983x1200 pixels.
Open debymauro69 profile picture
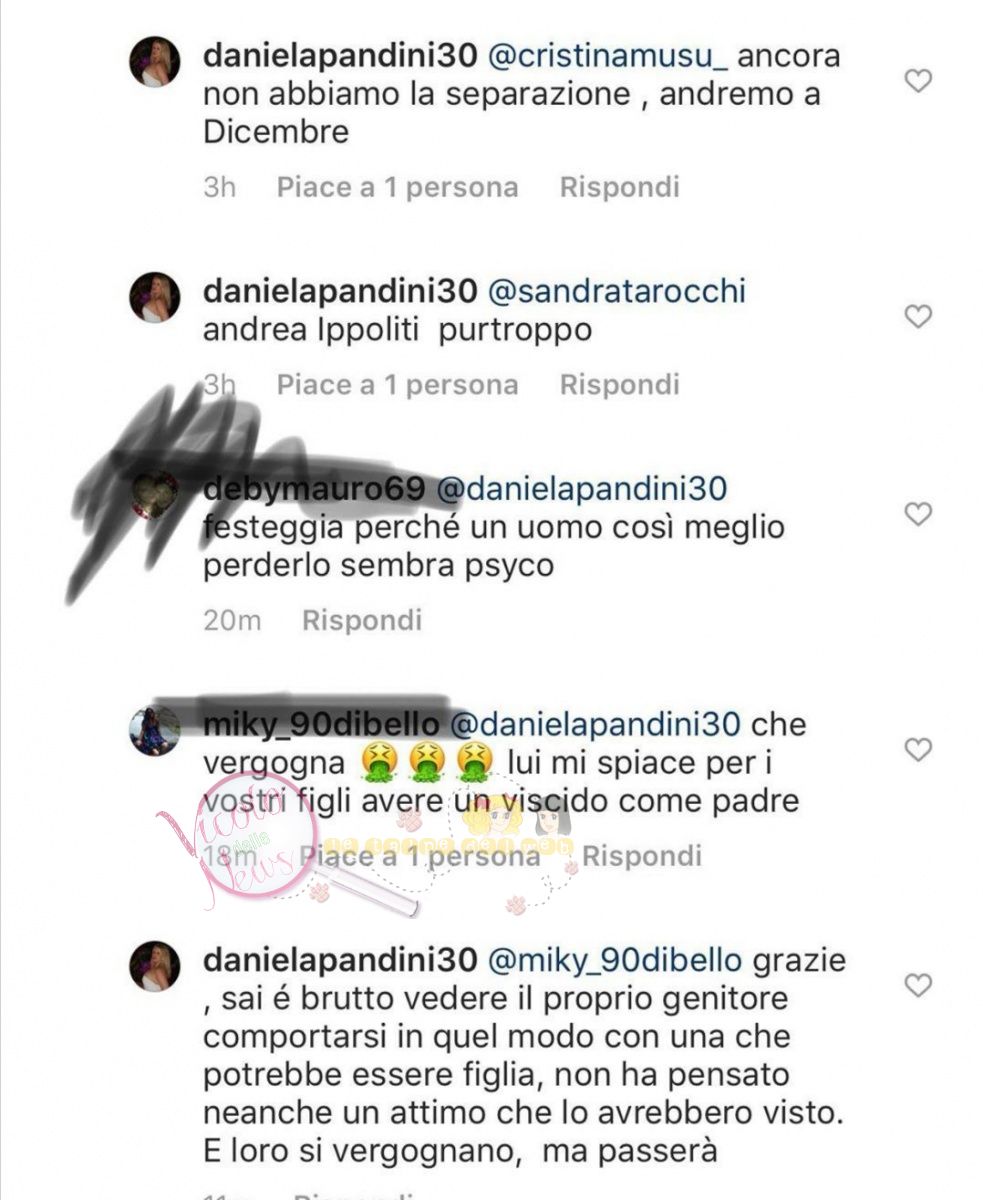click(155, 495)
